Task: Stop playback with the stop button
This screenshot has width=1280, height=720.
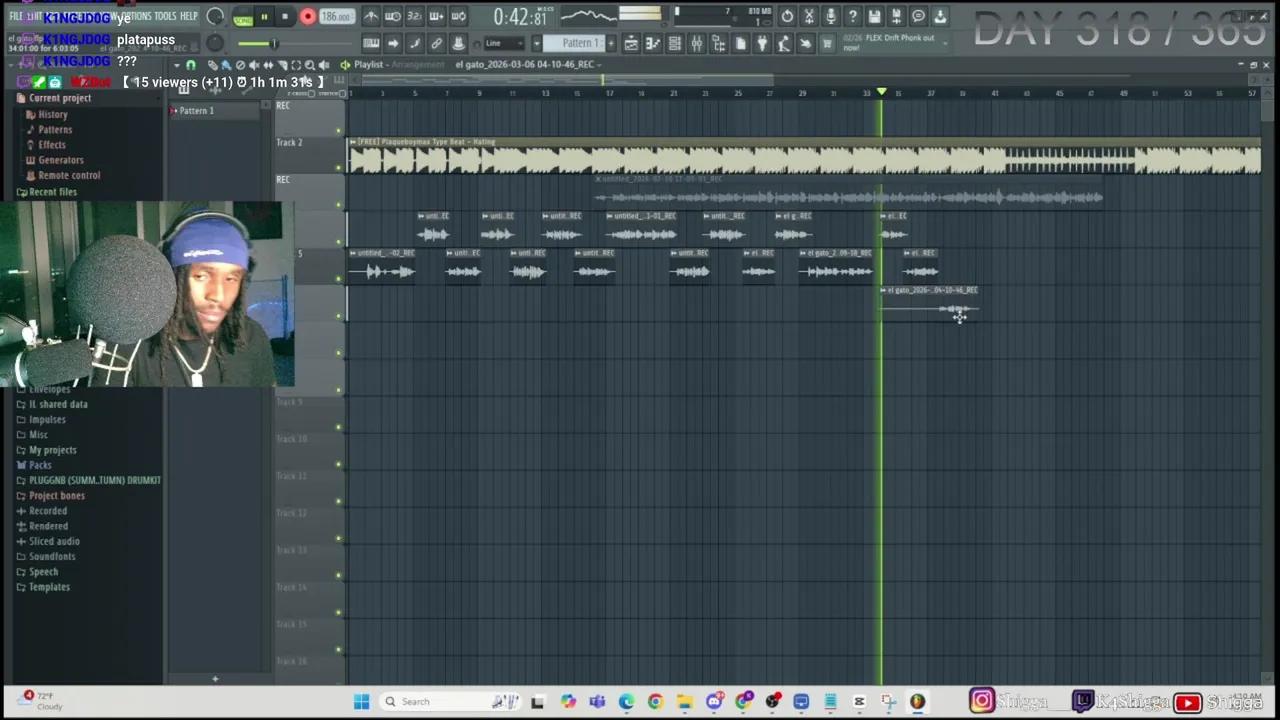Action: click(x=285, y=16)
